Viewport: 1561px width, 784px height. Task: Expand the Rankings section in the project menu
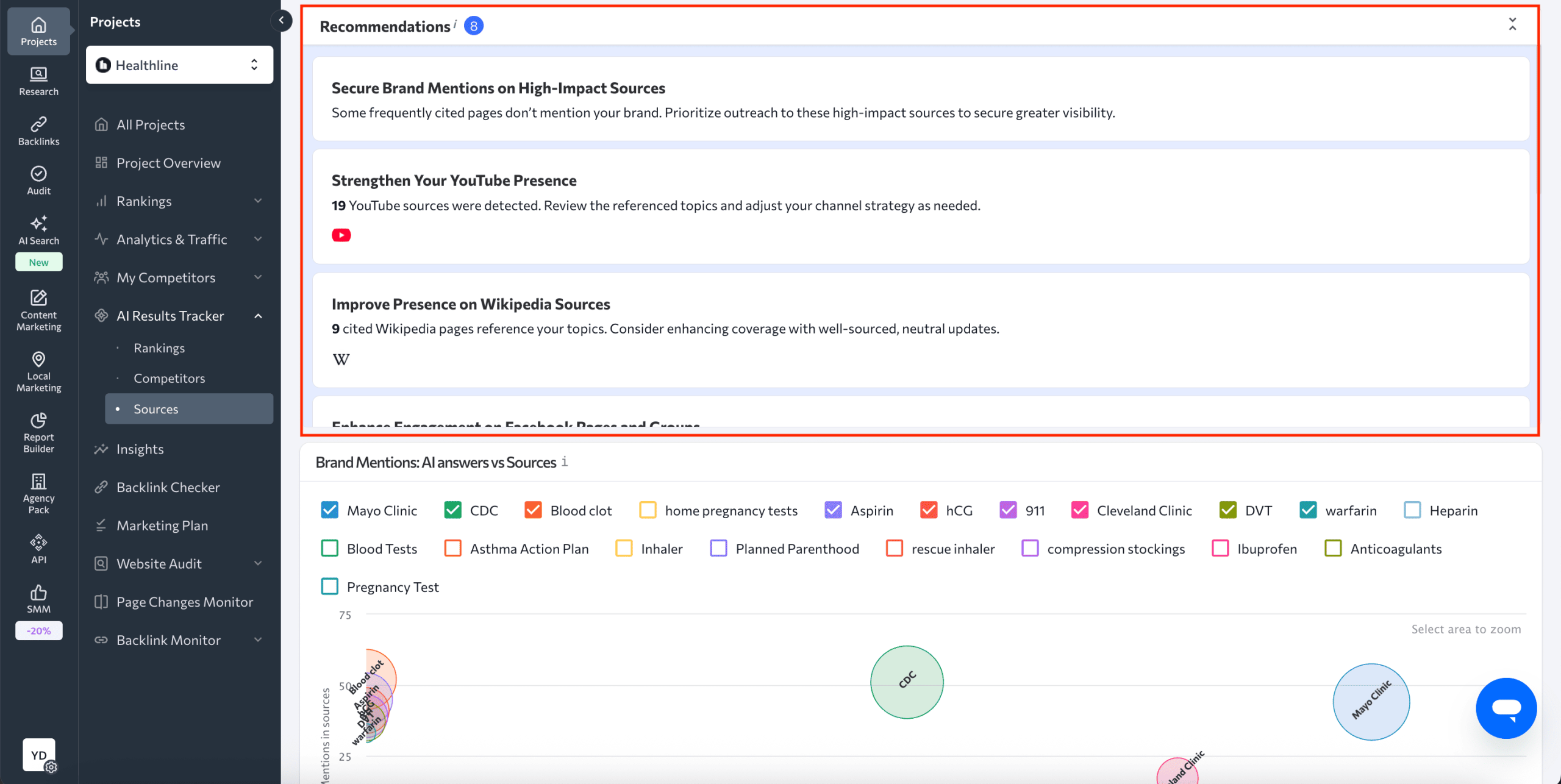(x=259, y=201)
